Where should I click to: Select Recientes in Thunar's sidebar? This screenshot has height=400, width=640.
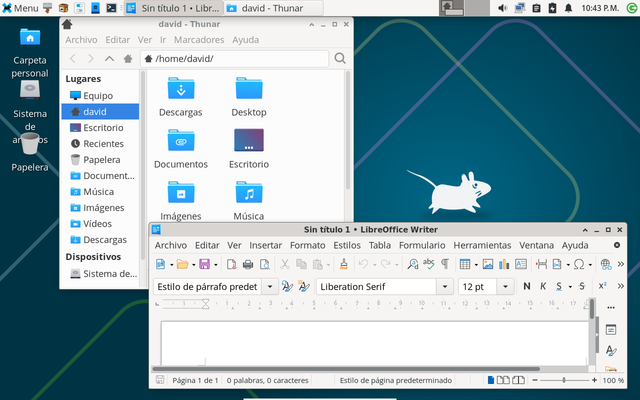coord(100,144)
